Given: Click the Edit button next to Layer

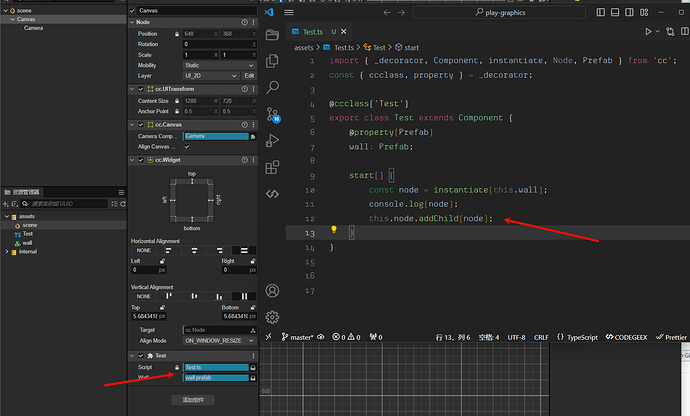Looking at the screenshot, I should click(248, 75).
